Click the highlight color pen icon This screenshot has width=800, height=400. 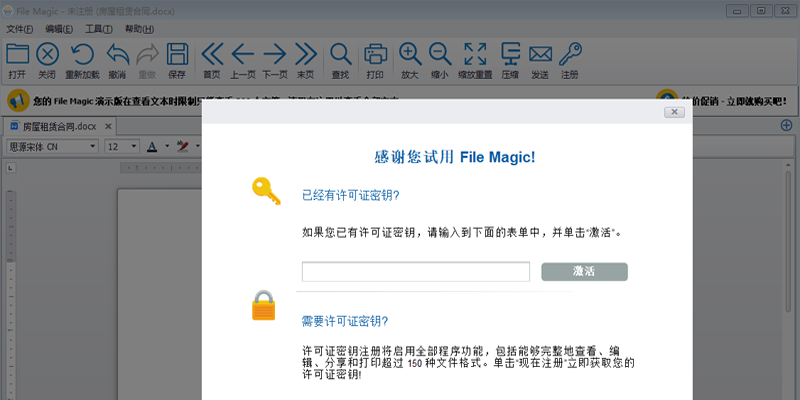click(x=182, y=147)
